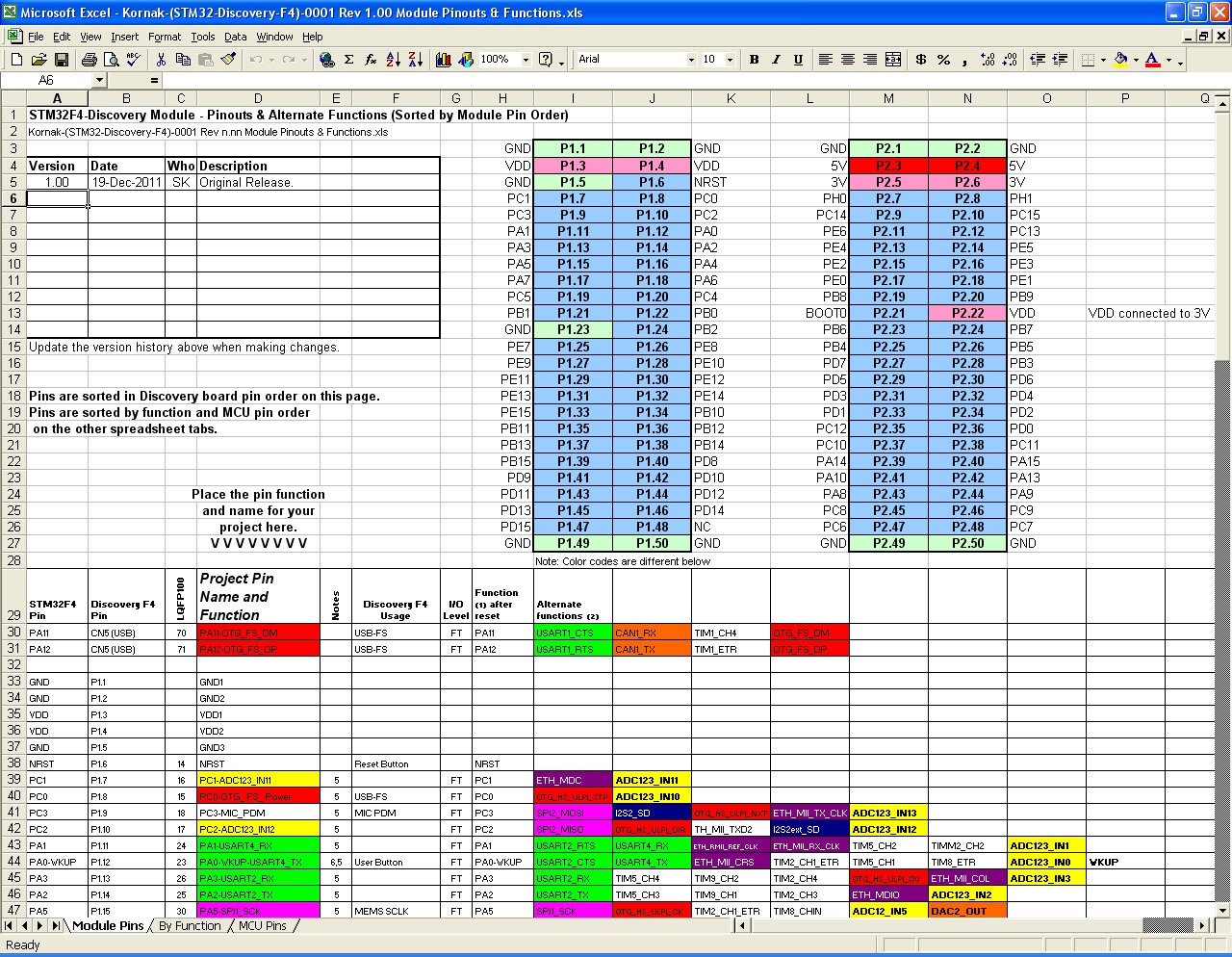Expand the Undo history arrow
Image resolution: width=1232 pixels, height=957 pixels.
270,60
